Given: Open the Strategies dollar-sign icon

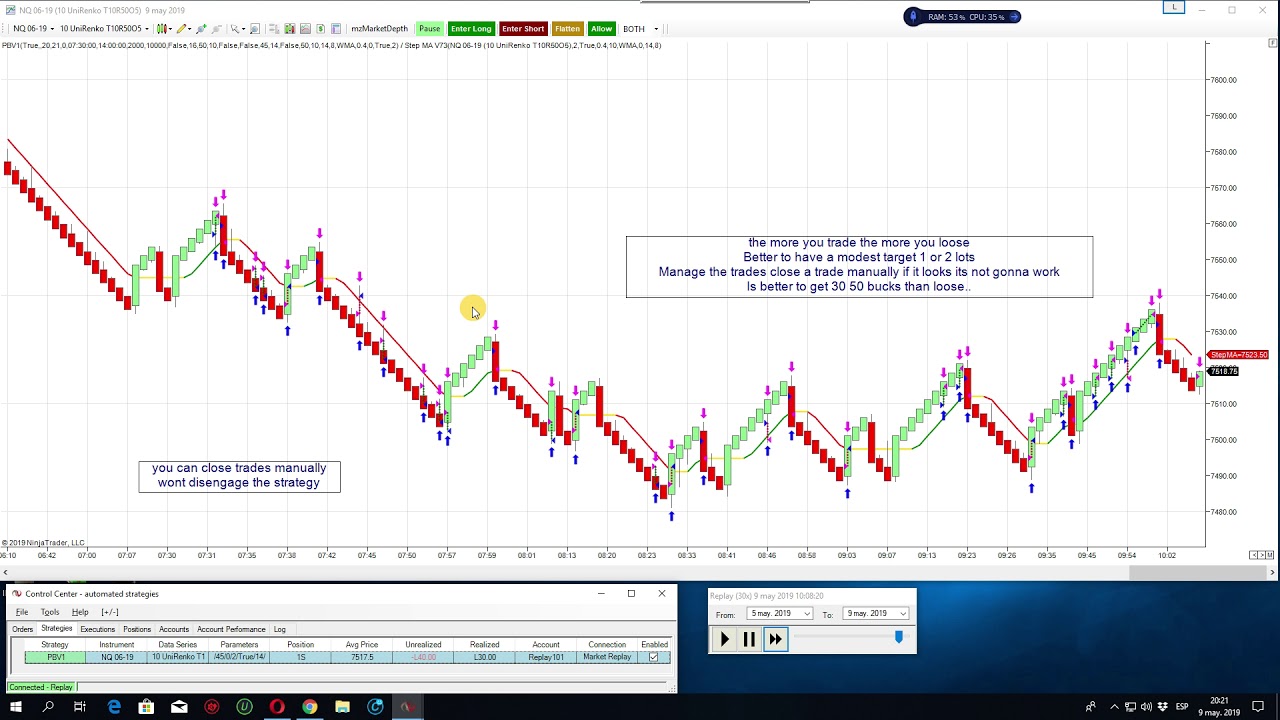Looking at the screenshot, I should click(x=320, y=29).
